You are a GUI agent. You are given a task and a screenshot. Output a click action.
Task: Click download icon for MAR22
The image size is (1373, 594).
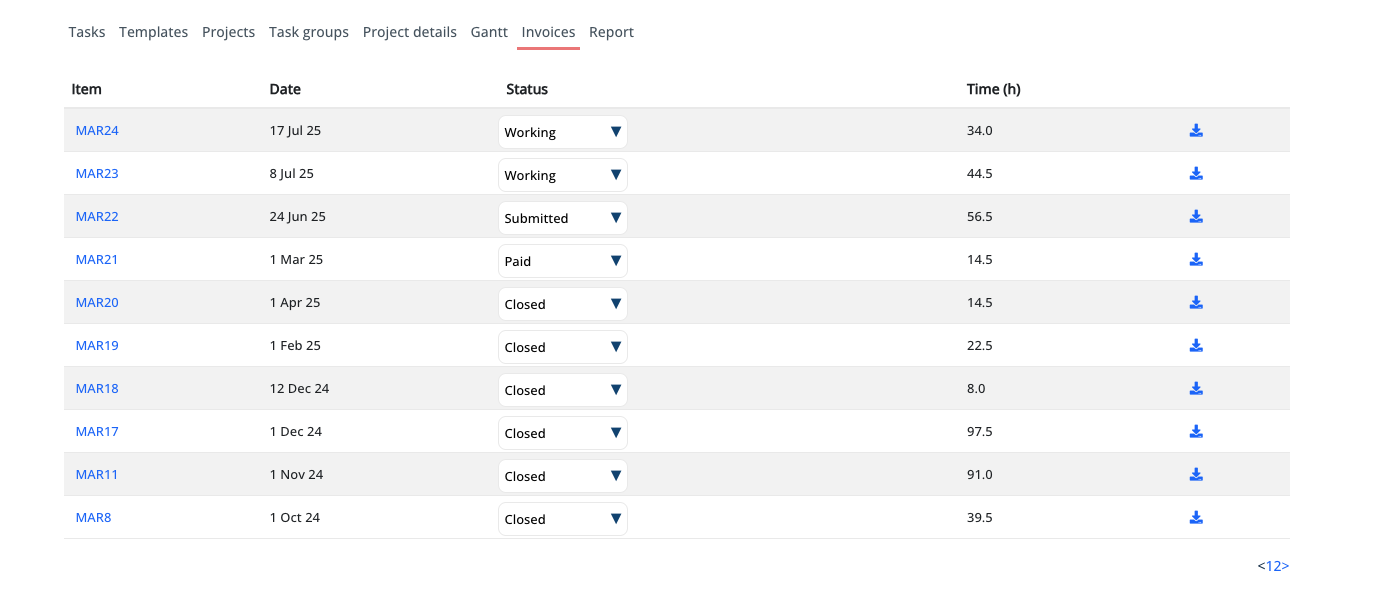pos(1195,217)
